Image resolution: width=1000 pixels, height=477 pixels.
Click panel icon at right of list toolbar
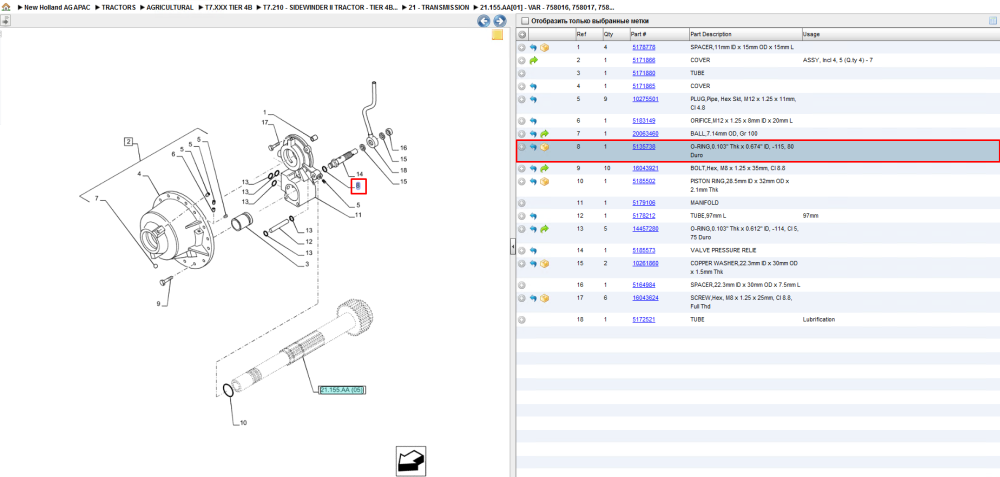[992, 21]
